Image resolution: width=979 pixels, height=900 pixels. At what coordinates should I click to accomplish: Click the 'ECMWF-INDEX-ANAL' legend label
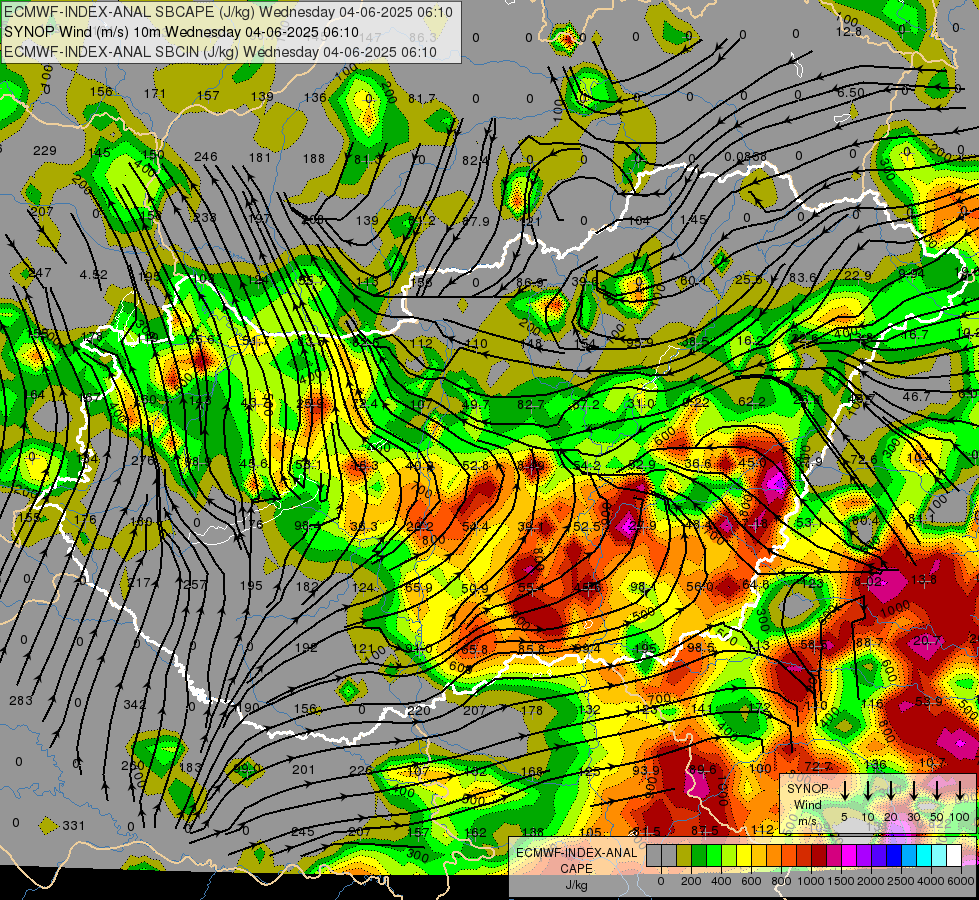(x=576, y=853)
